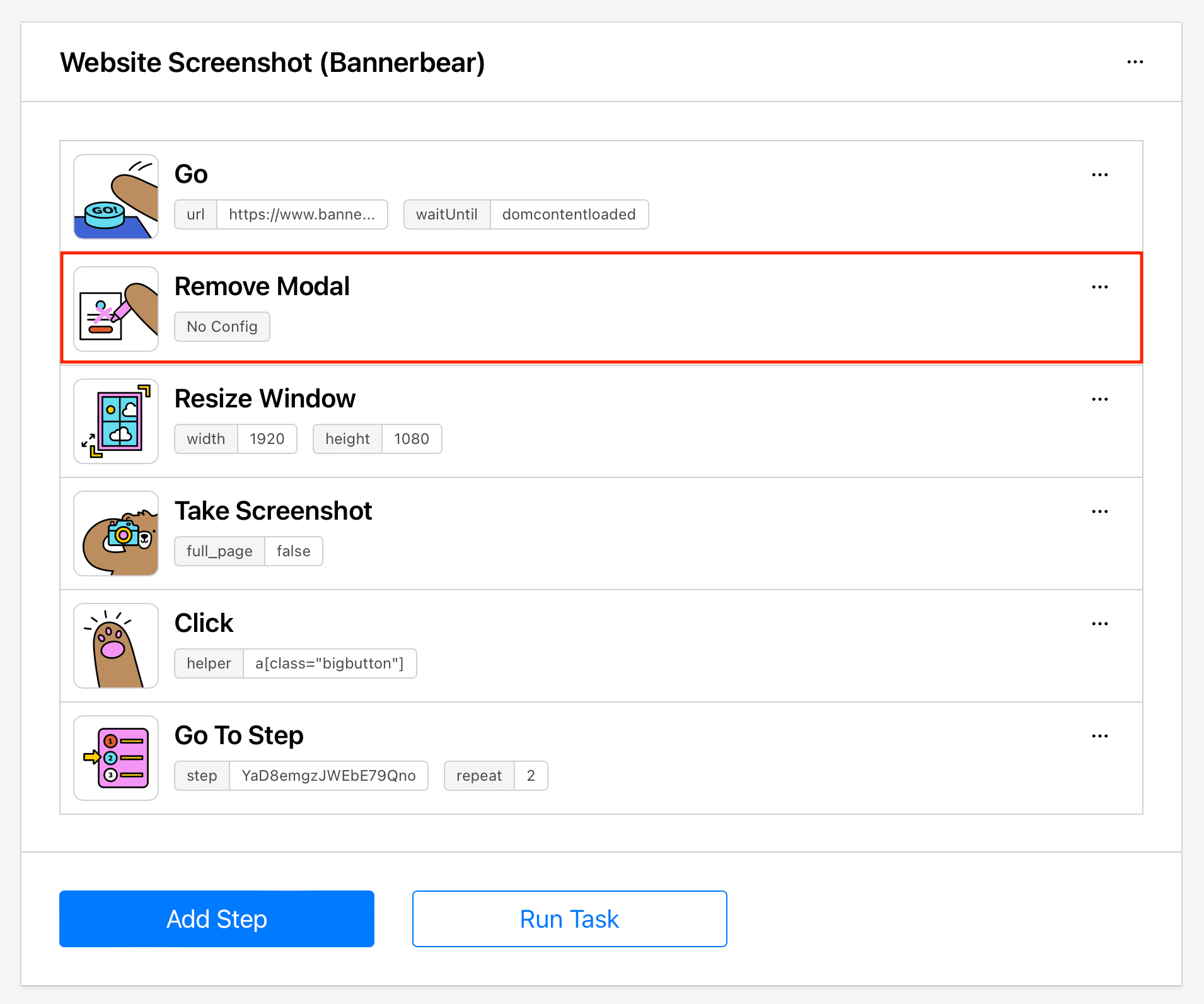Click the Remove Modal step icon
Image resolution: width=1204 pixels, height=1004 pixels.
click(x=116, y=309)
